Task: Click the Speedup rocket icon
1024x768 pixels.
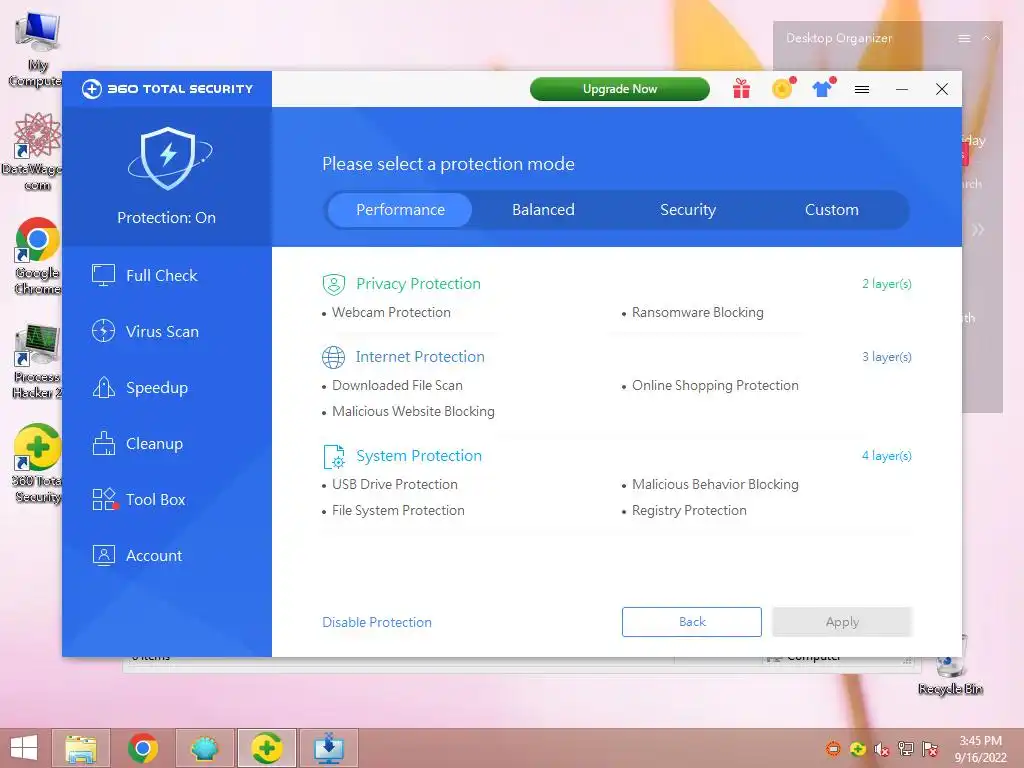Action: tap(103, 387)
